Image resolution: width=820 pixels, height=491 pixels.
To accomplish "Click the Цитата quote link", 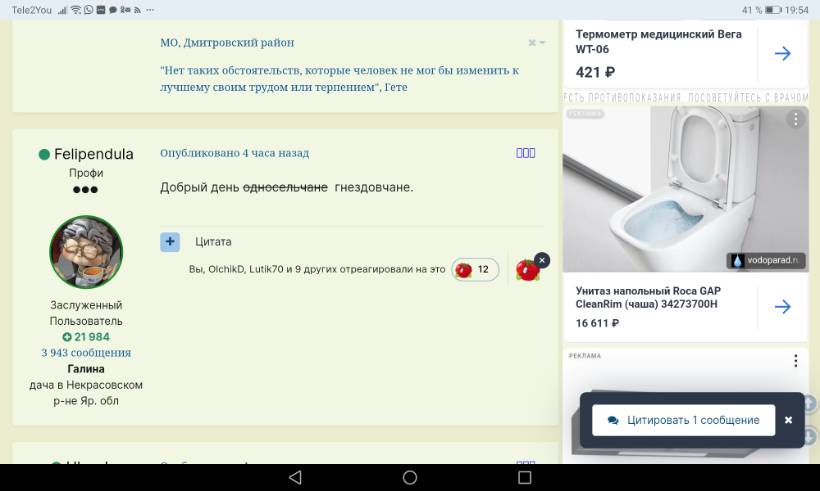I will pyautogui.click(x=213, y=242).
